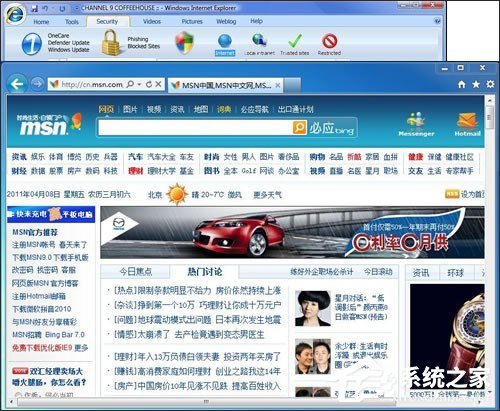Screen dimensions: 500x411
Task: Click the OneCare blue number one icon
Action: click(x=31, y=44)
